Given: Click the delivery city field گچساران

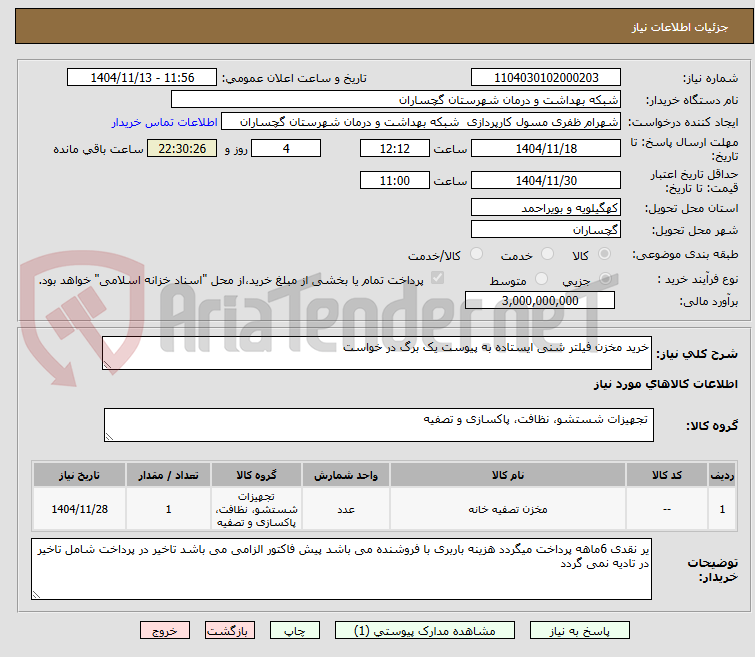Looking at the screenshot, I should [546, 229].
